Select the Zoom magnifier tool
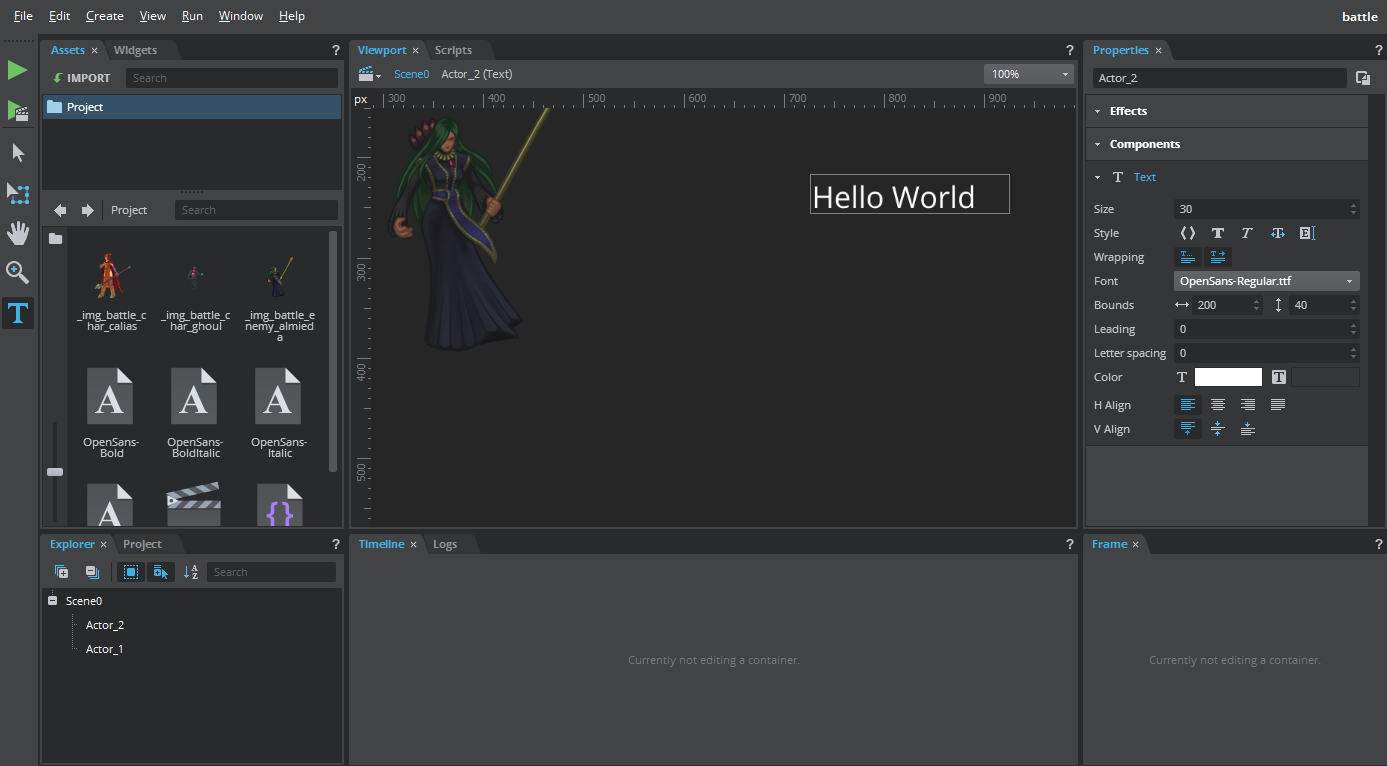Viewport: 1387px width, 766px height. (17, 272)
